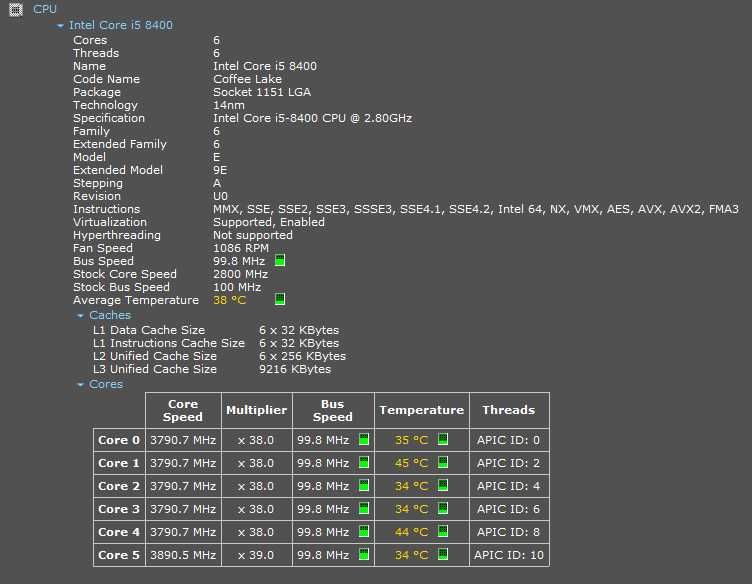Click the U0 revision value
The width and height of the screenshot is (752, 584).
coord(220,196)
